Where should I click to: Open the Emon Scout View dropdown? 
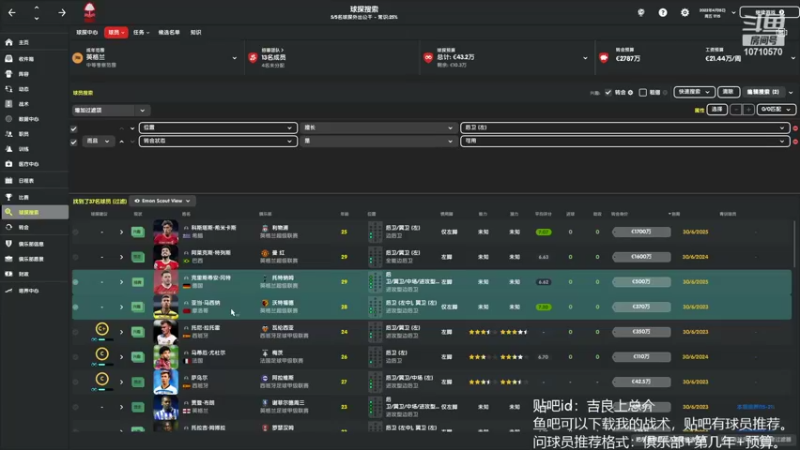click(163, 201)
